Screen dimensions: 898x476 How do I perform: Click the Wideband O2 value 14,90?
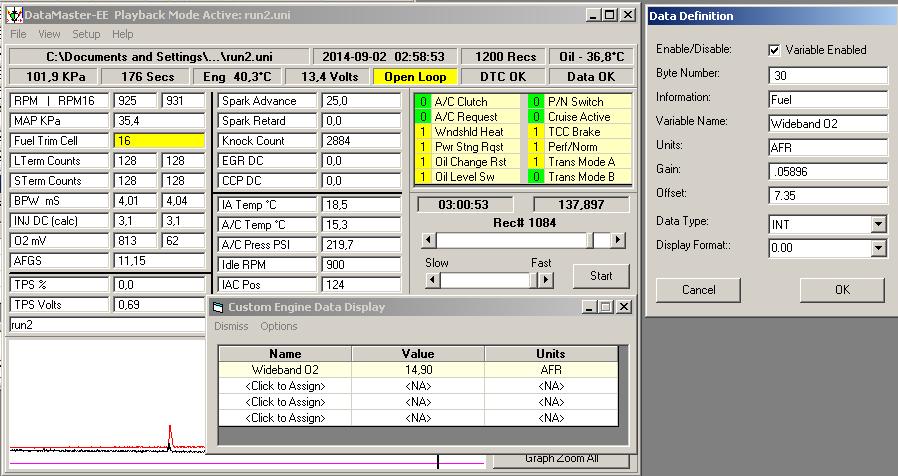(x=418, y=370)
